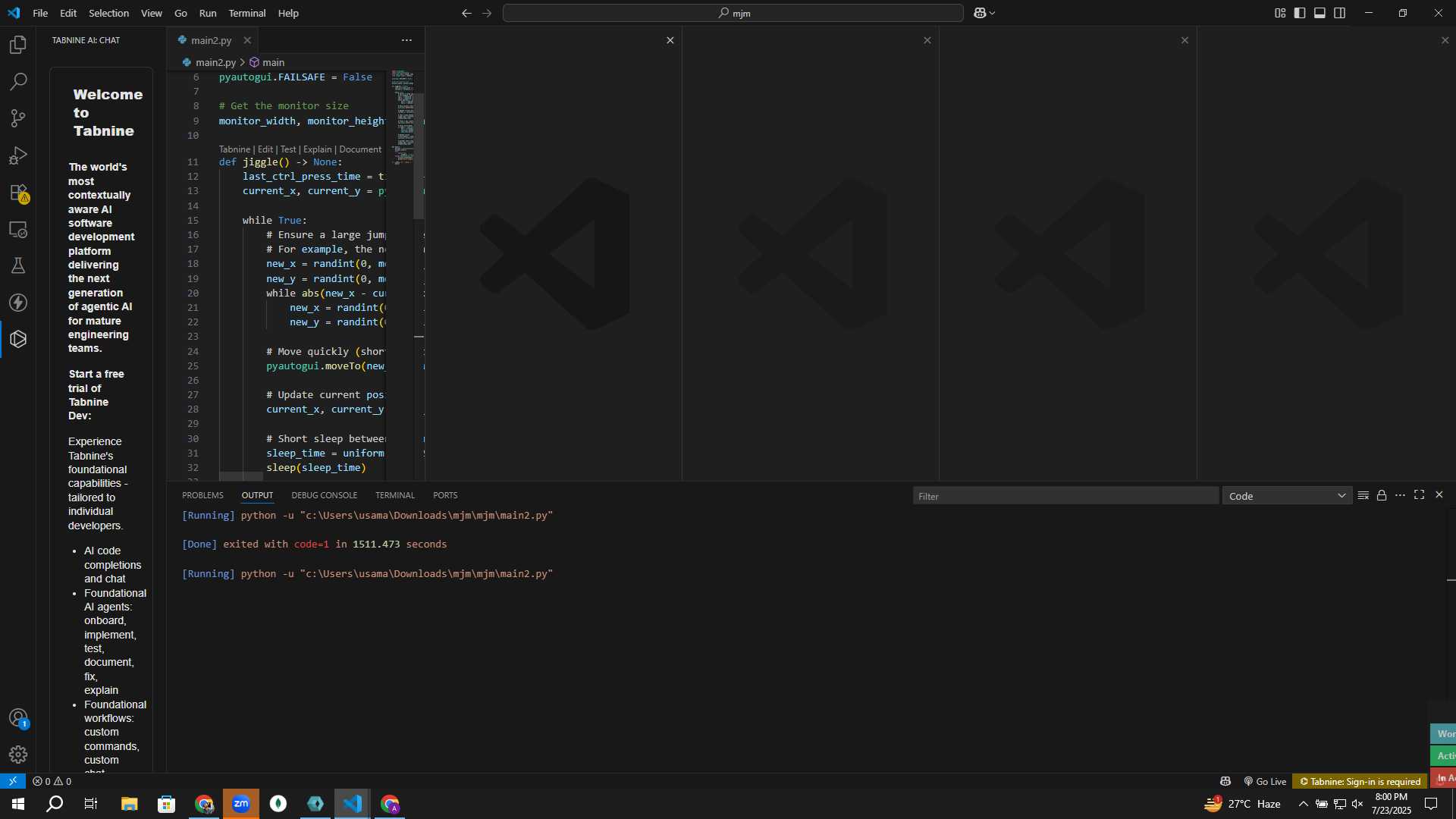Click Tabnine Explain code lens link

pyautogui.click(x=318, y=149)
